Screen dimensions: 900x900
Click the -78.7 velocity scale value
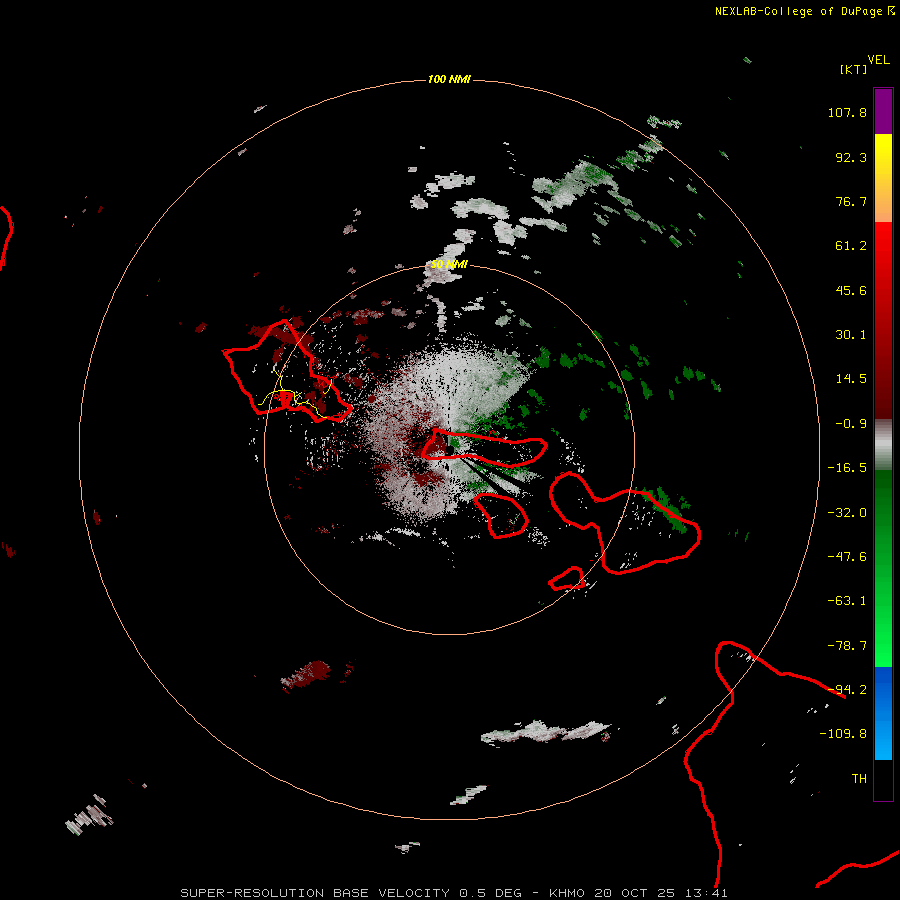coord(847,645)
